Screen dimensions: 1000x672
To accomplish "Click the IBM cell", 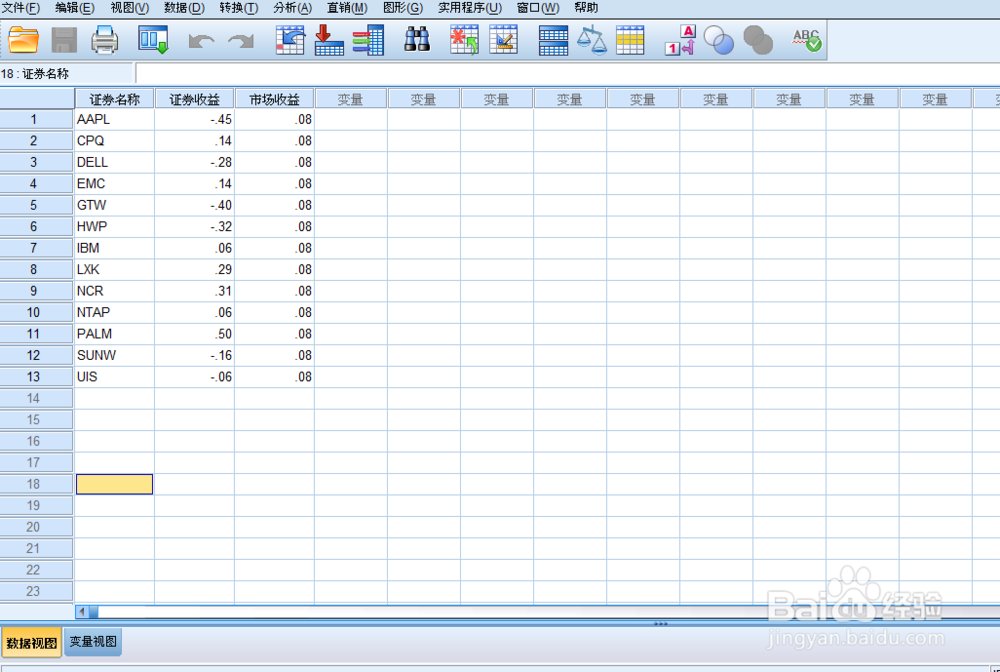I will click(115, 248).
